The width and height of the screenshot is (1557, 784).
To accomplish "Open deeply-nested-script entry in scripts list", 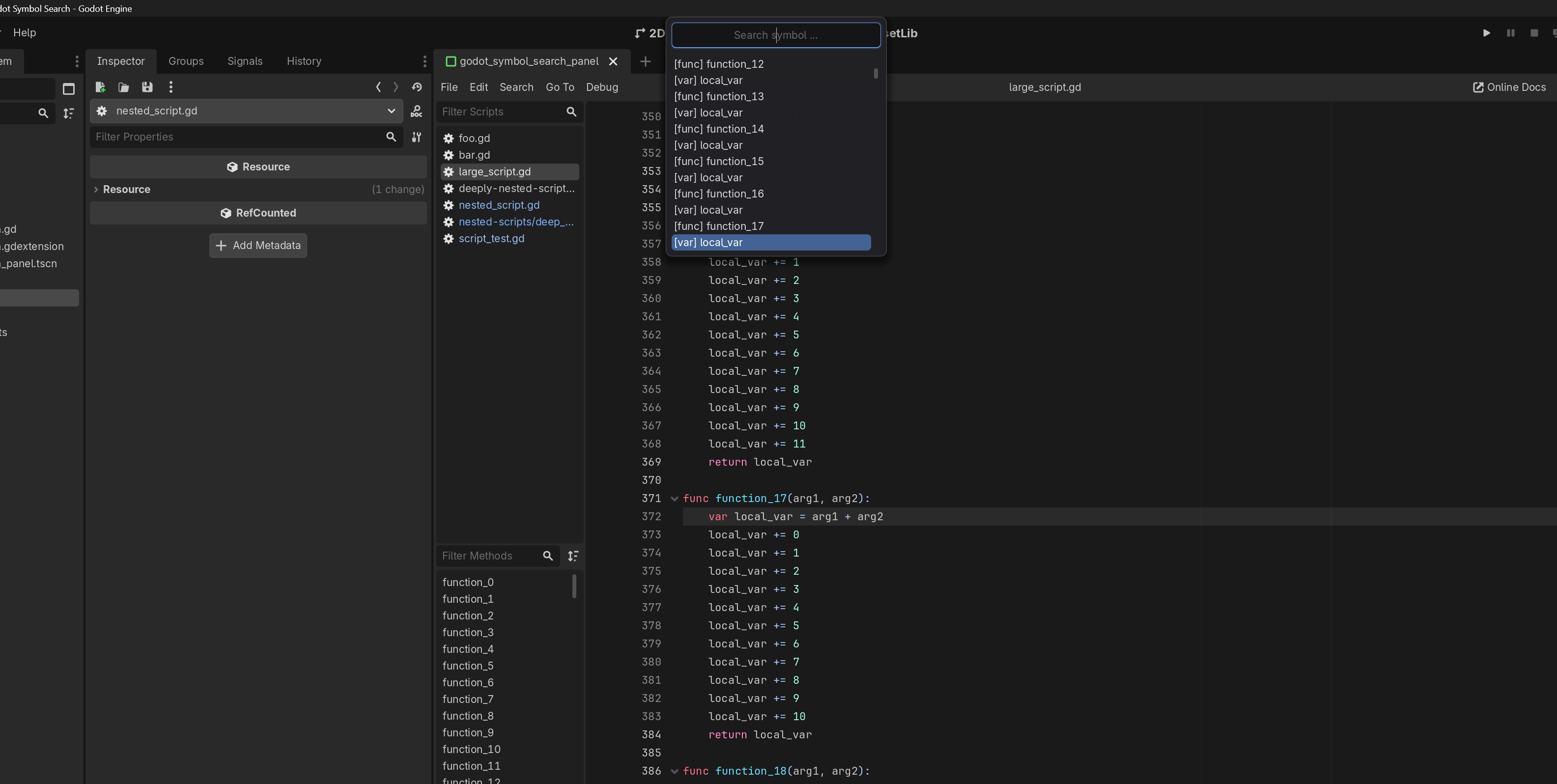I will (x=510, y=189).
